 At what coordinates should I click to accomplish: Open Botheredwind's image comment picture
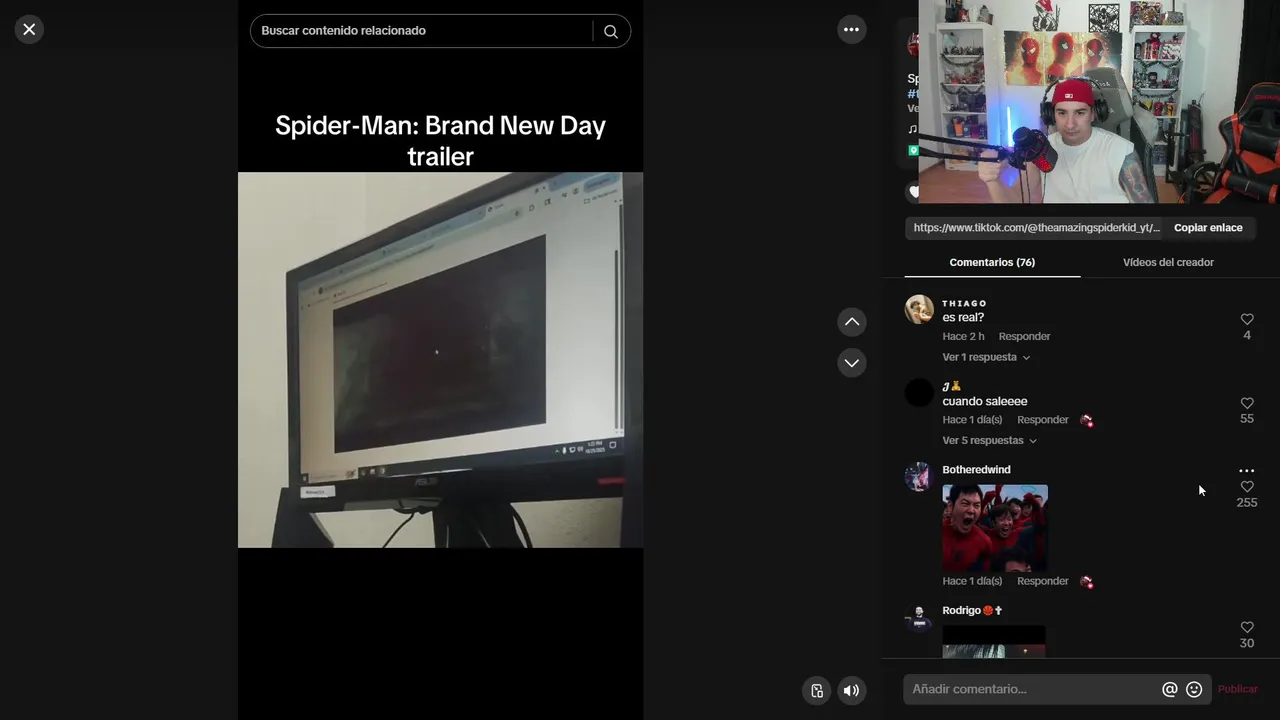point(995,528)
